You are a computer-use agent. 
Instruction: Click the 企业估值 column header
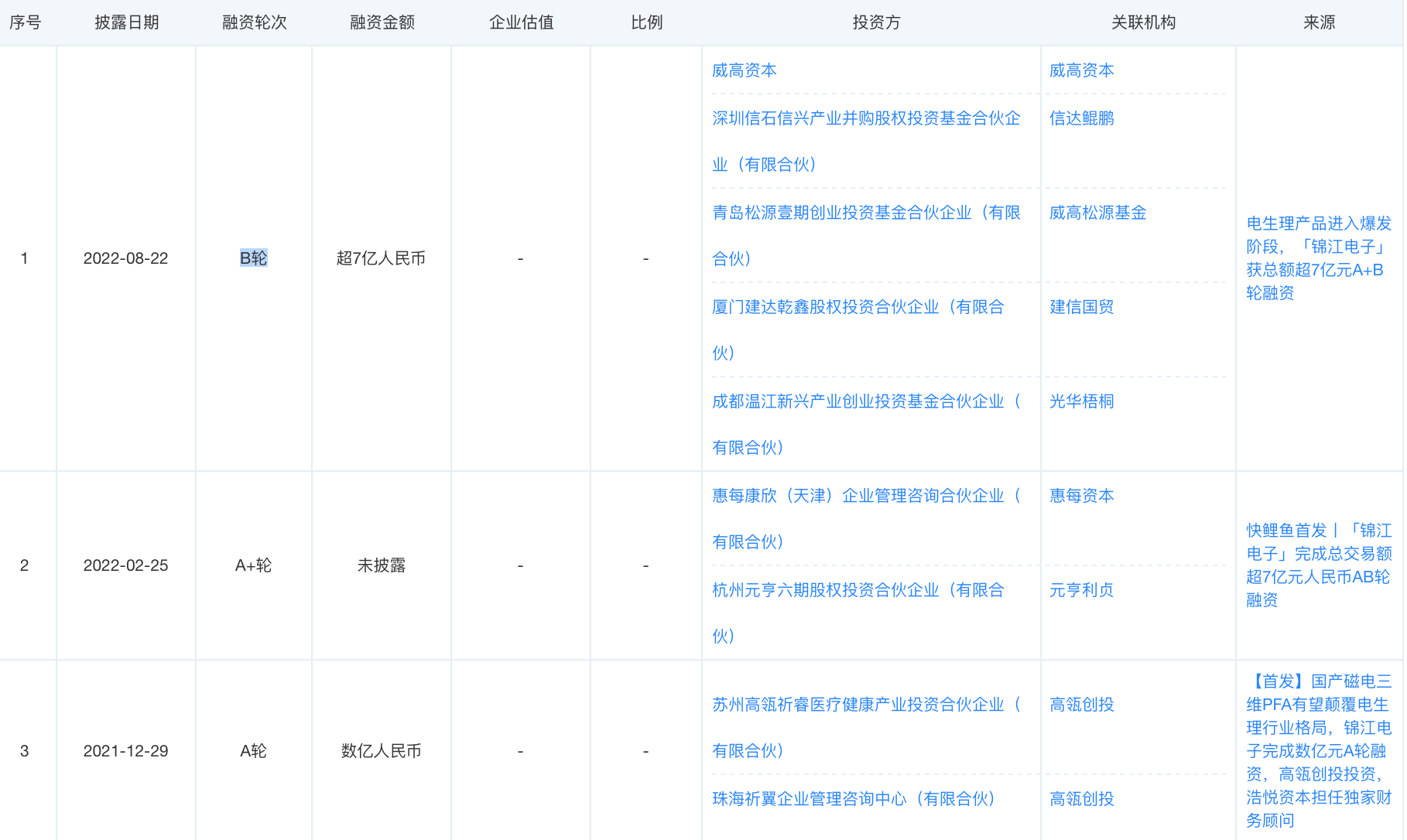[521, 22]
